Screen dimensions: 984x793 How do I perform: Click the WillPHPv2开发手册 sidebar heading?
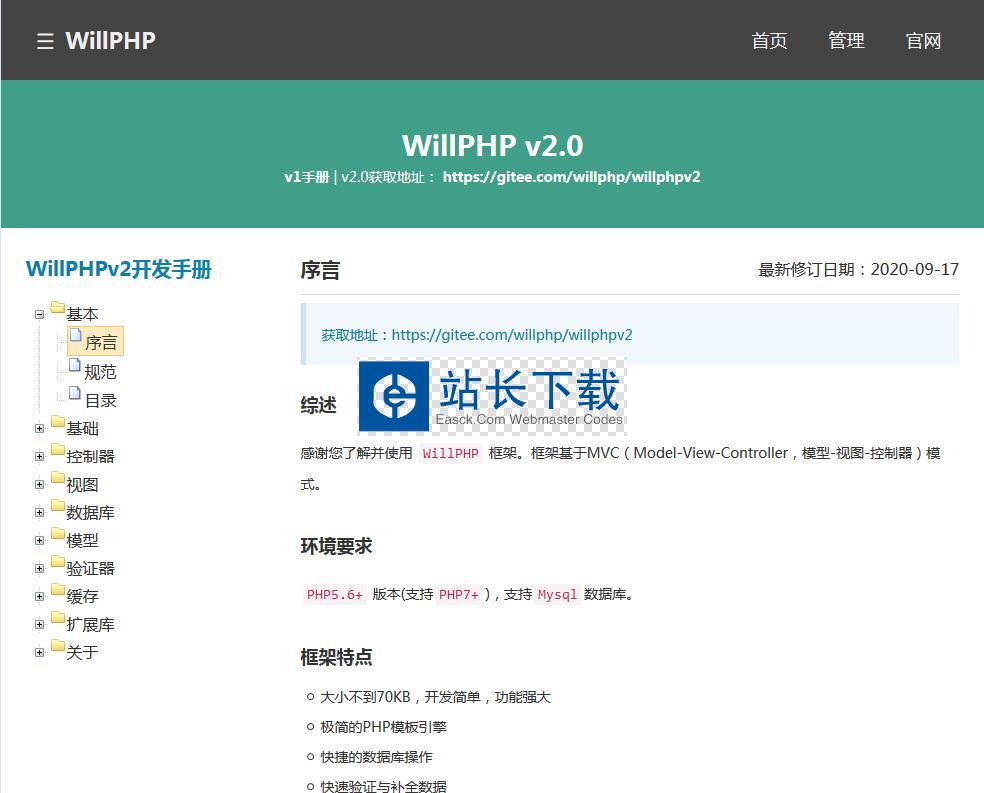pos(119,269)
